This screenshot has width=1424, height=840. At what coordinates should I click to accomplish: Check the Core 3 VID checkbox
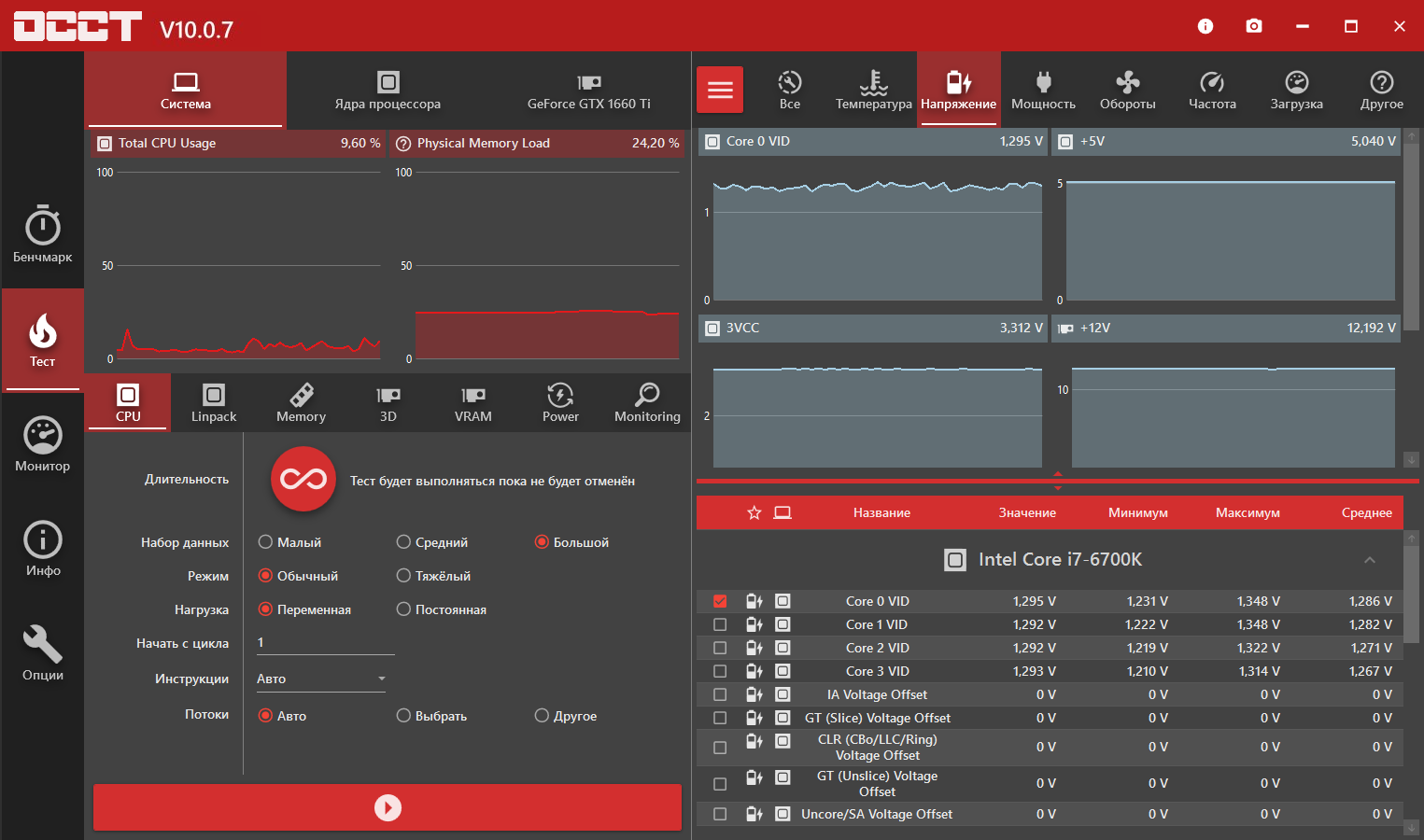tap(720, 671)
